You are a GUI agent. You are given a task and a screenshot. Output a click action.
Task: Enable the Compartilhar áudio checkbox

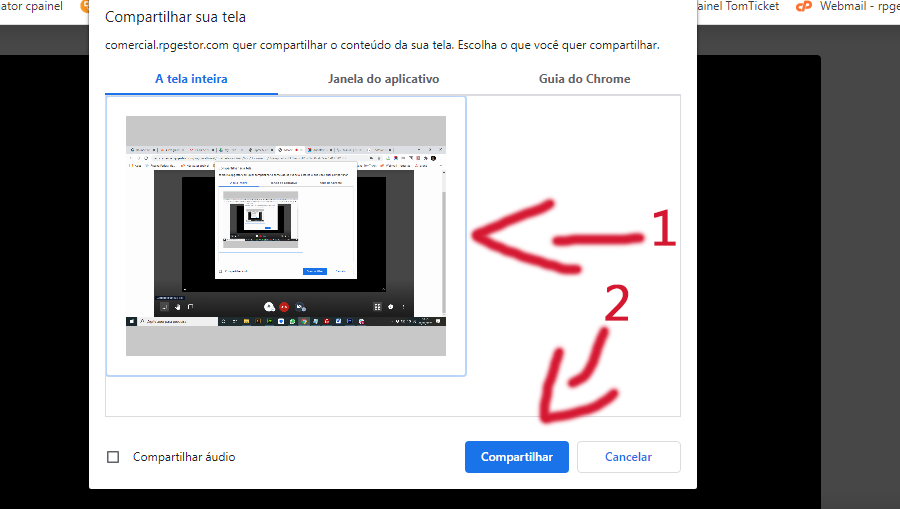pos(113,457)
